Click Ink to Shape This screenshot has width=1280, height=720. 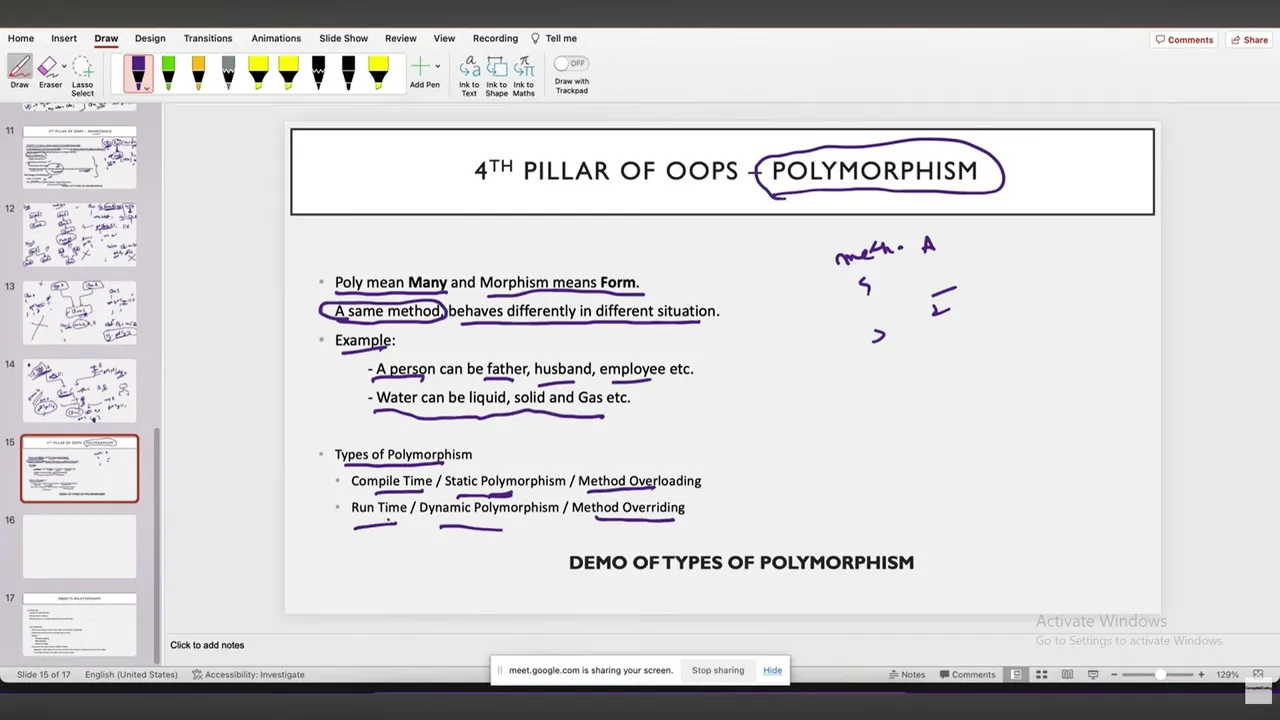[x=497, y=76]
